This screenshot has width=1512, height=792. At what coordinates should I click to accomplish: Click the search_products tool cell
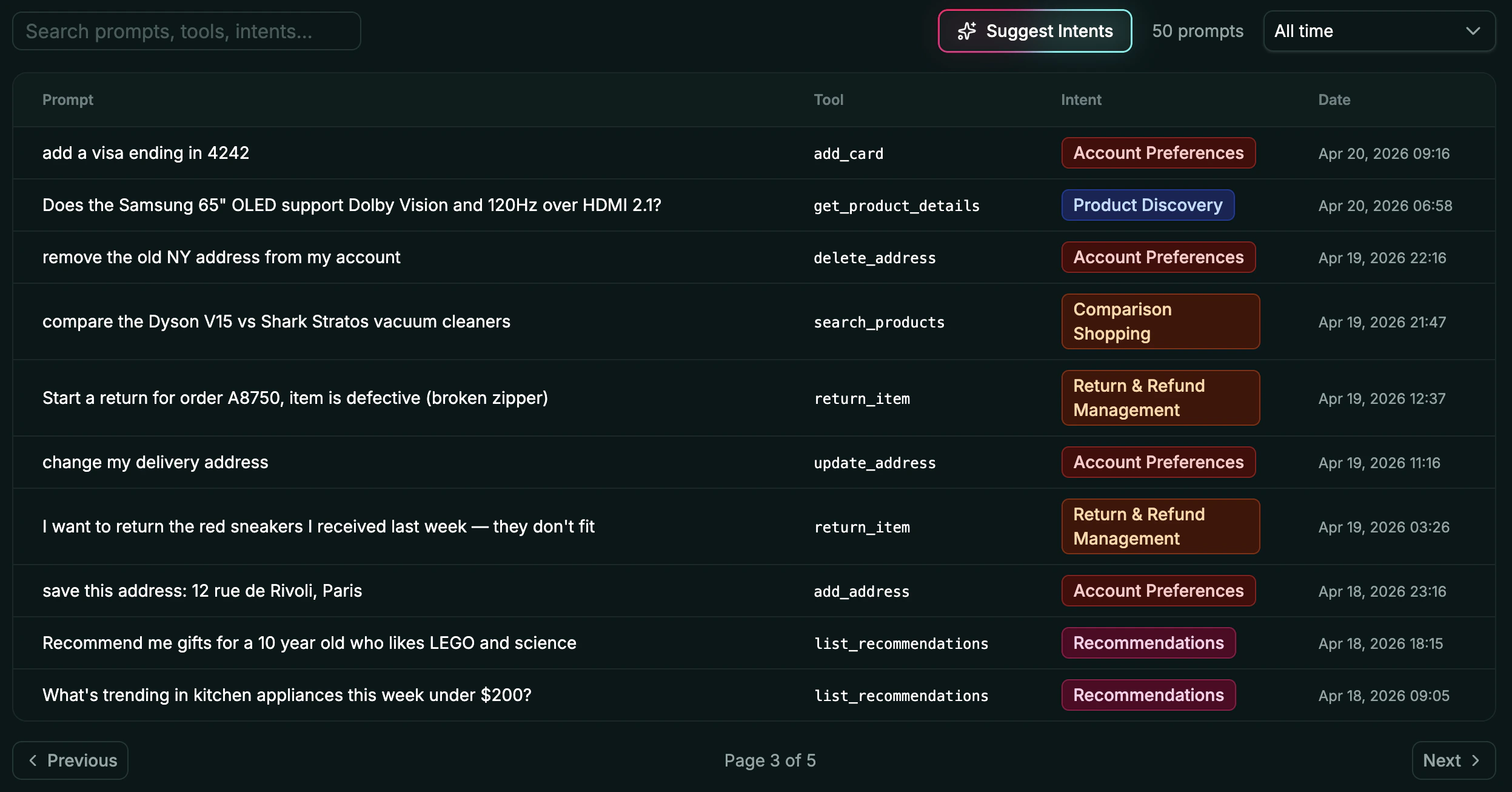(x=879, y=322)
